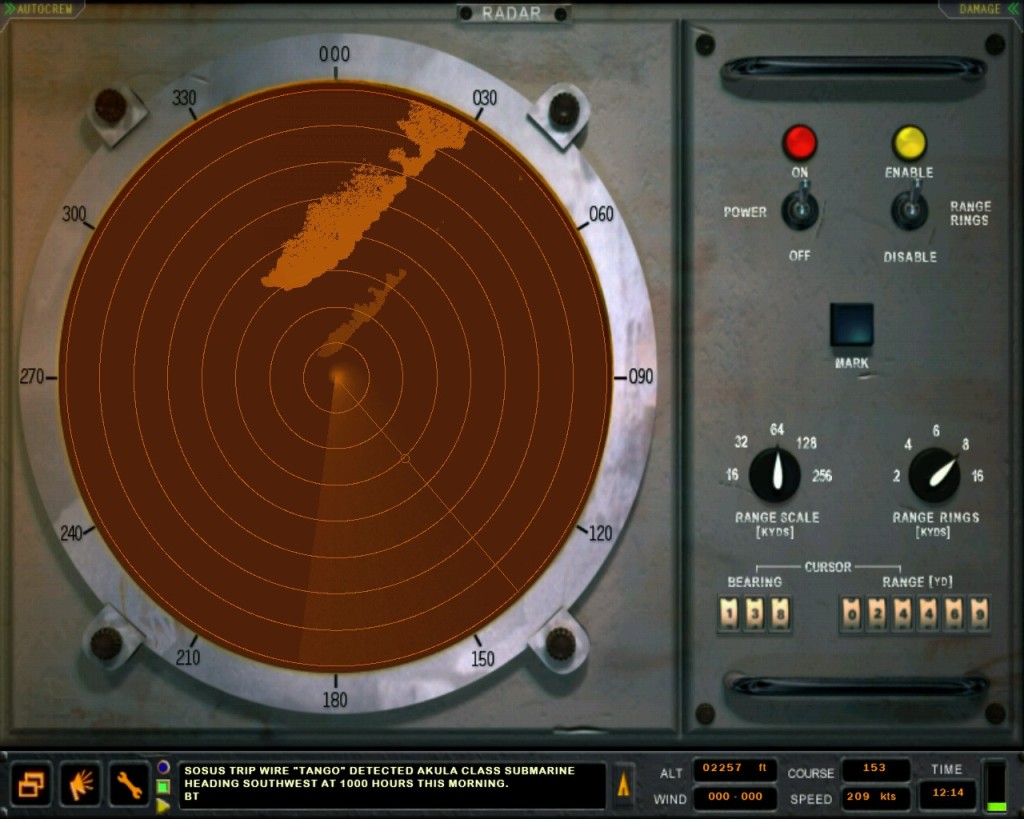Turn the RANGE RINGS kyds rotary knob
The image size is (1024, 819).
[935, 474]
